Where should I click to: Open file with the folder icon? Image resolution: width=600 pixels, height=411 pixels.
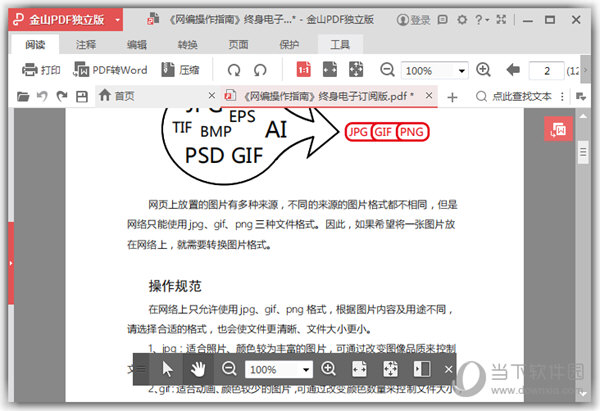click(23, 96)
